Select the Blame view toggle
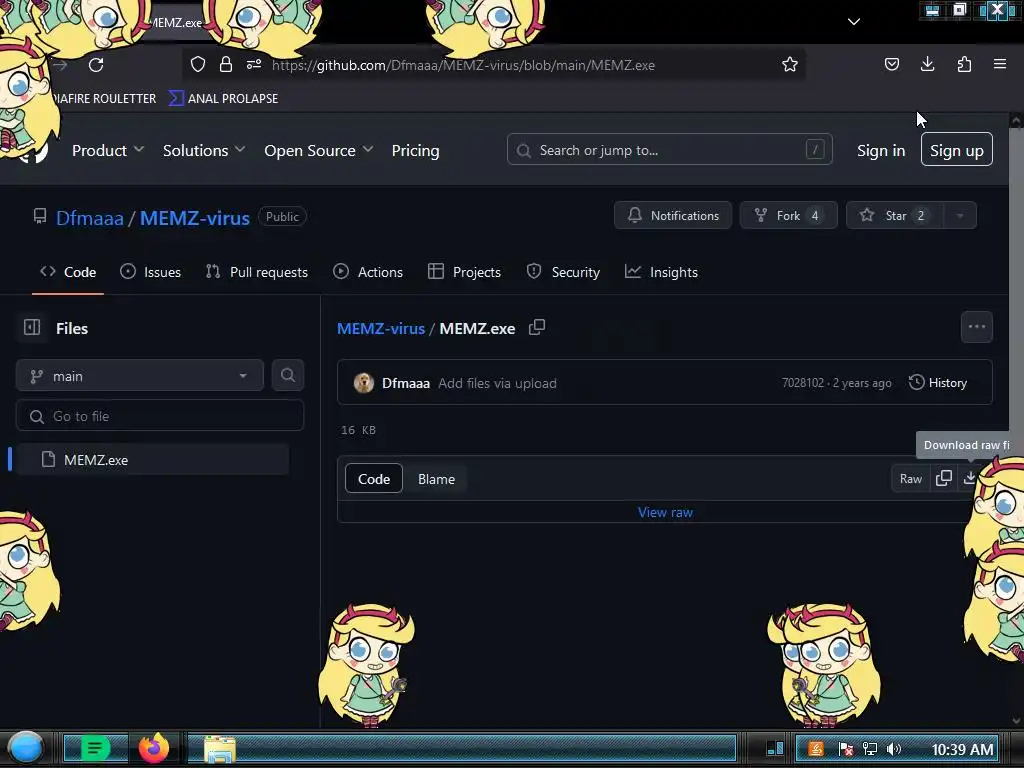Screen dimensions: 1024x768 coord(436,479)
